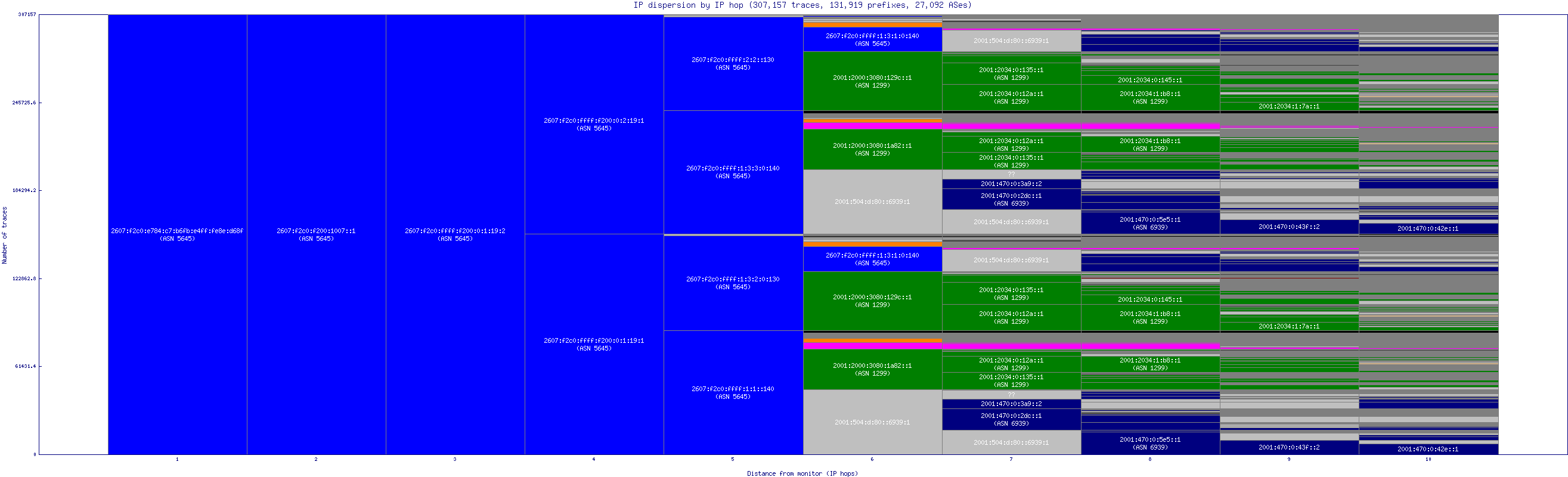The width and height of the screenshot is (1568, 477).
Task: Click the "Number of traces" y-axis label
Action: pyautogui.click(x=4, y=235)
